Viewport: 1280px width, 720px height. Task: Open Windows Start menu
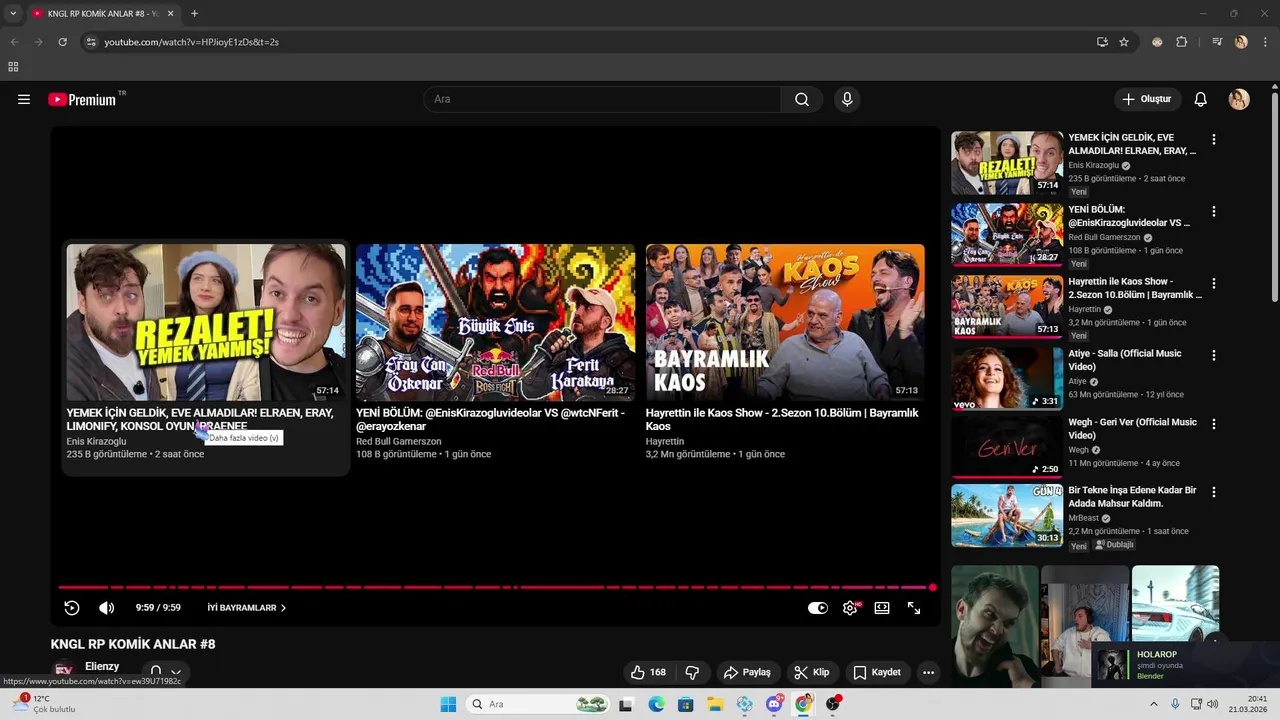448,704
